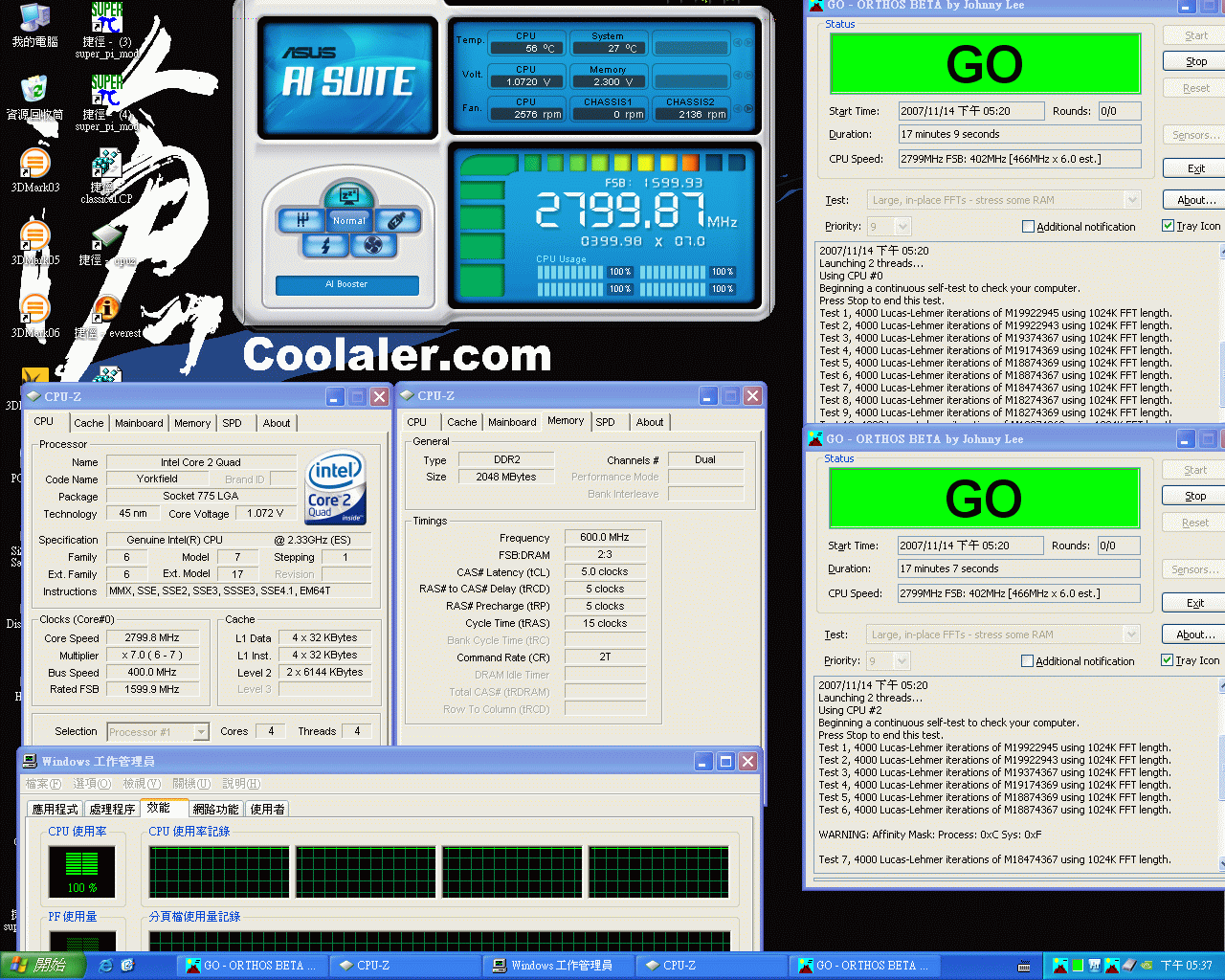Open the 3DMark03 desktop icon
This screenshot has height=980, width=1225.
click(x=35, y=170)
